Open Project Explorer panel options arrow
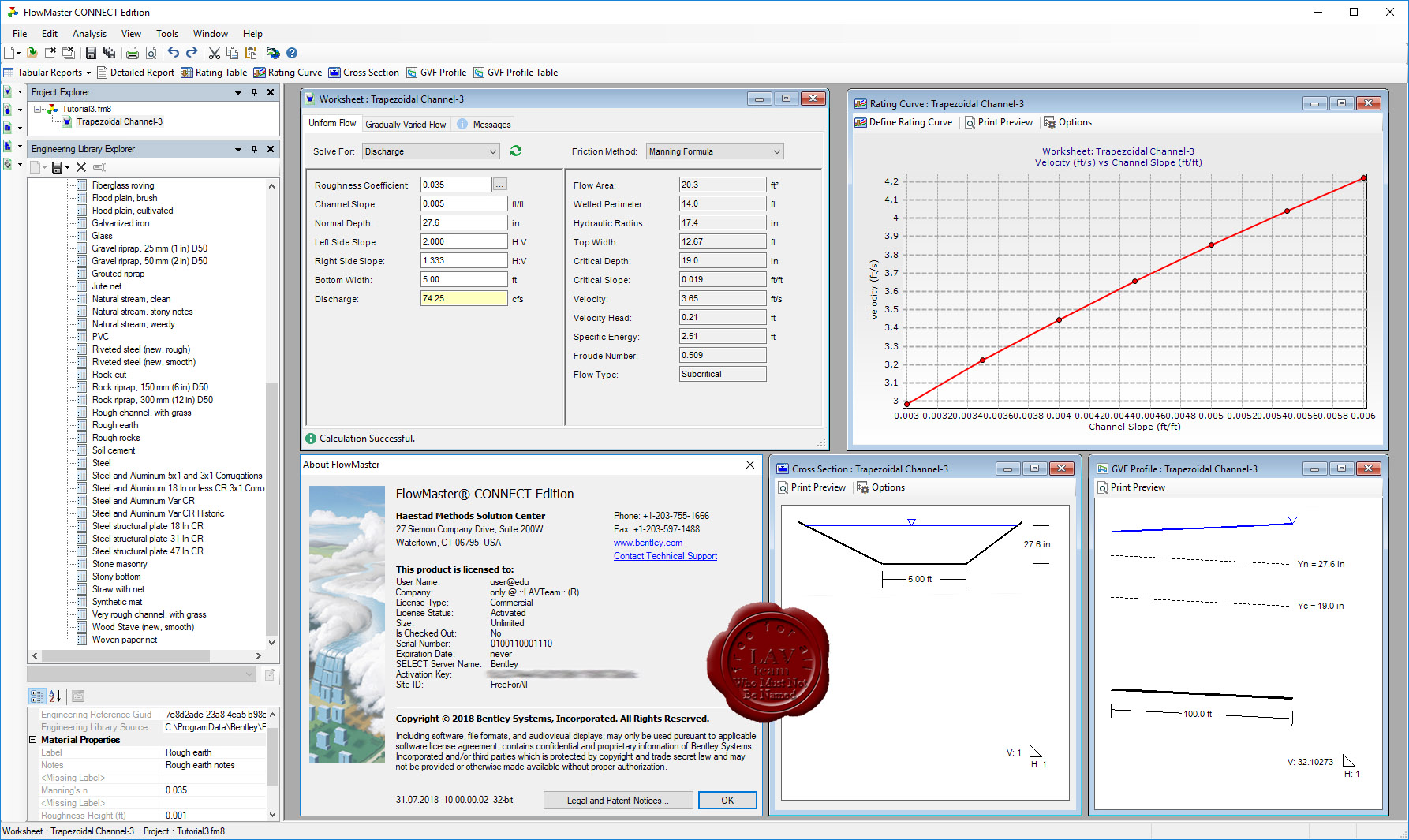The width and height of the screenshot is (1409, 840). click(x=237, y=92)
